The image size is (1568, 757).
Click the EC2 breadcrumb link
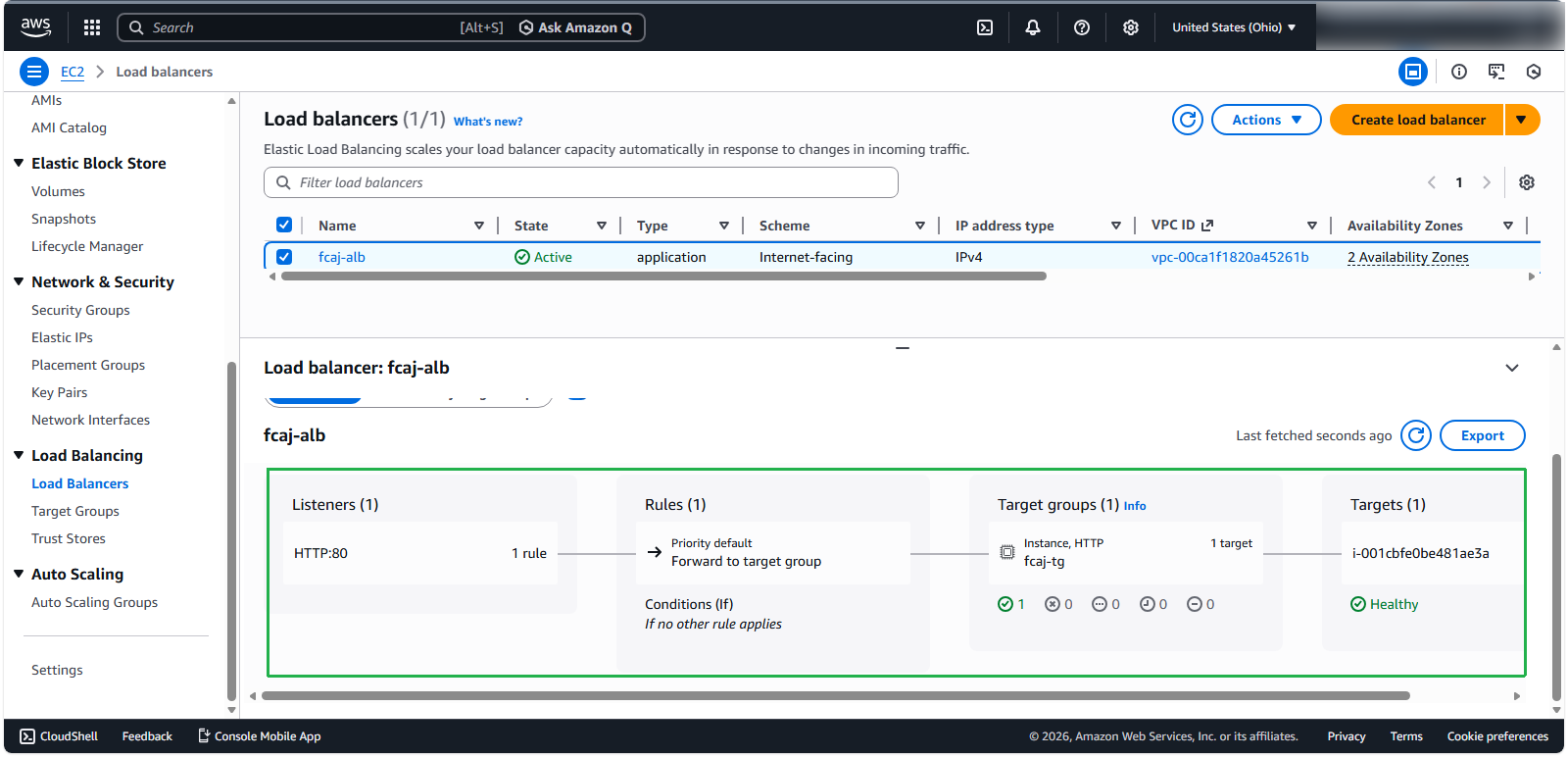point(73,72)
